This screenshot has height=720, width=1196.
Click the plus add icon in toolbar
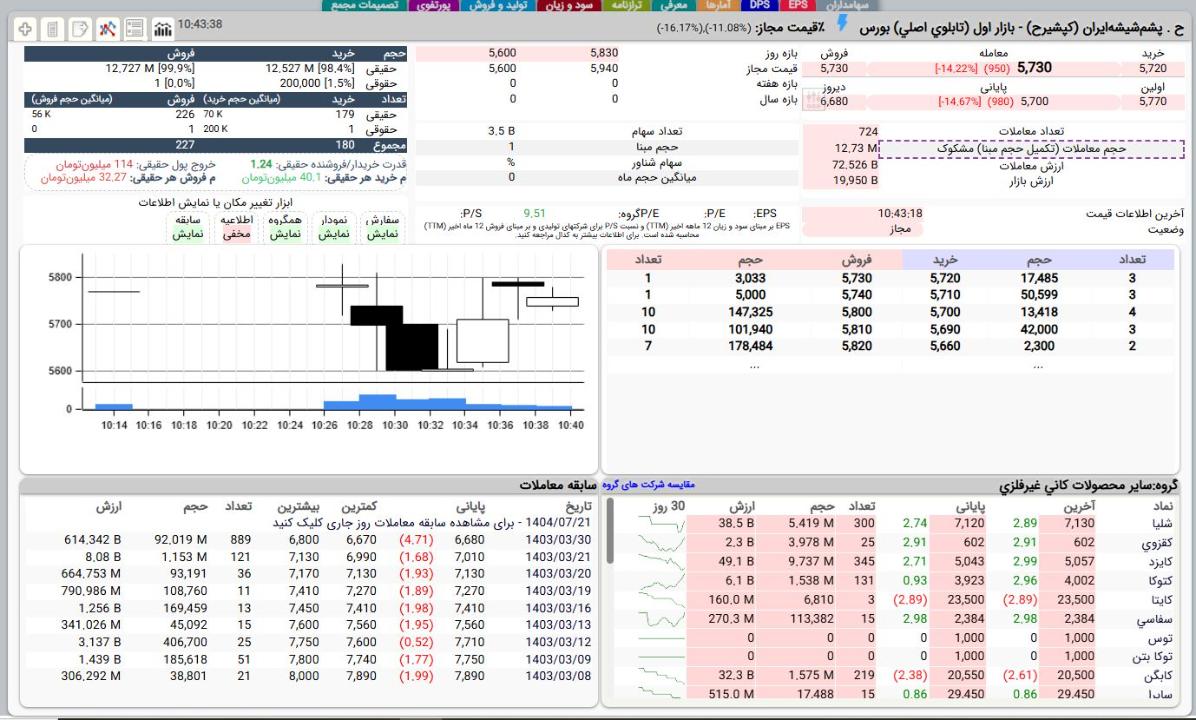click(24, 29)
